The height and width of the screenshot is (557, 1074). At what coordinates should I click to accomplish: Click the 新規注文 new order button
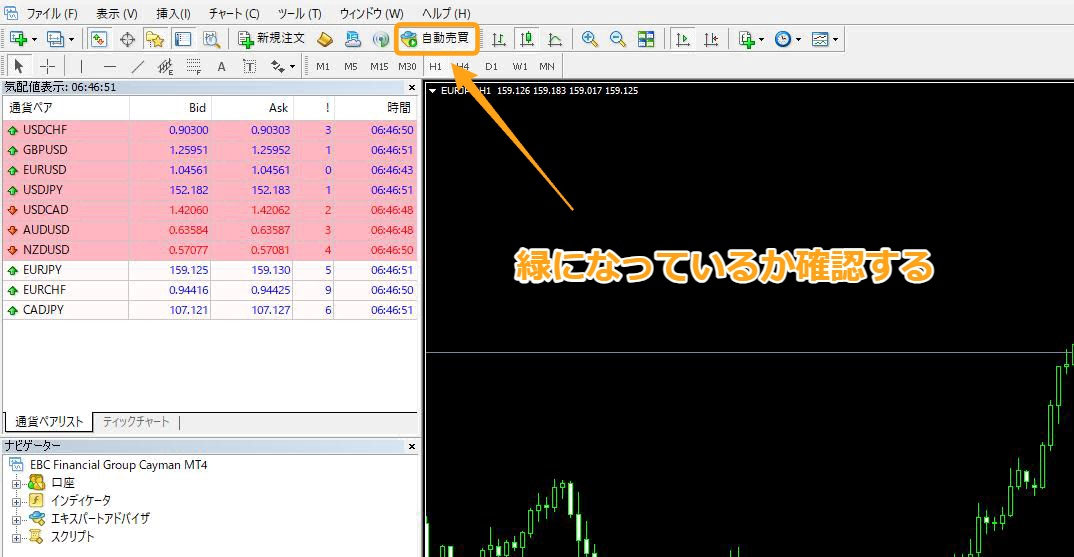pos(271,38)
